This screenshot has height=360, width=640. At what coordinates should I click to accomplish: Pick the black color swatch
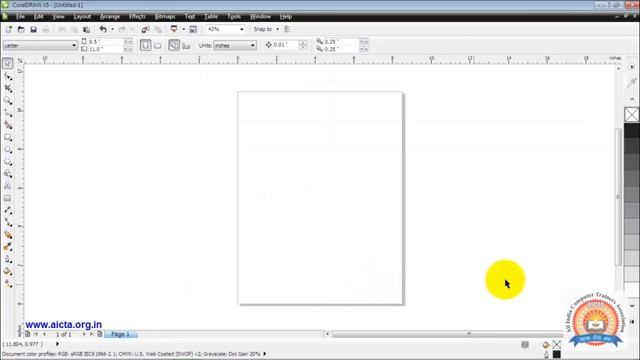pos(632,131)
